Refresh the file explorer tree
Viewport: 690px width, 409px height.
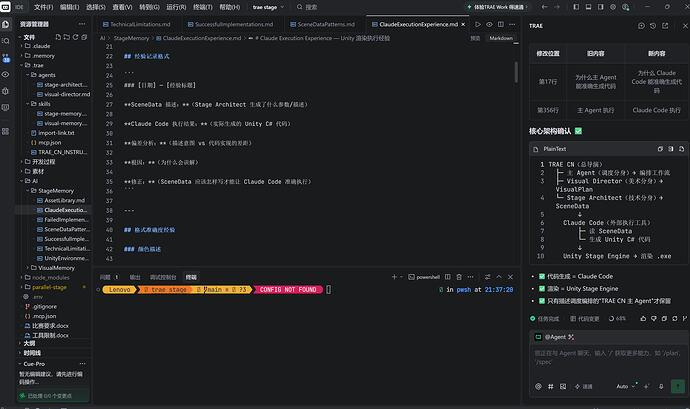point(75,37)
